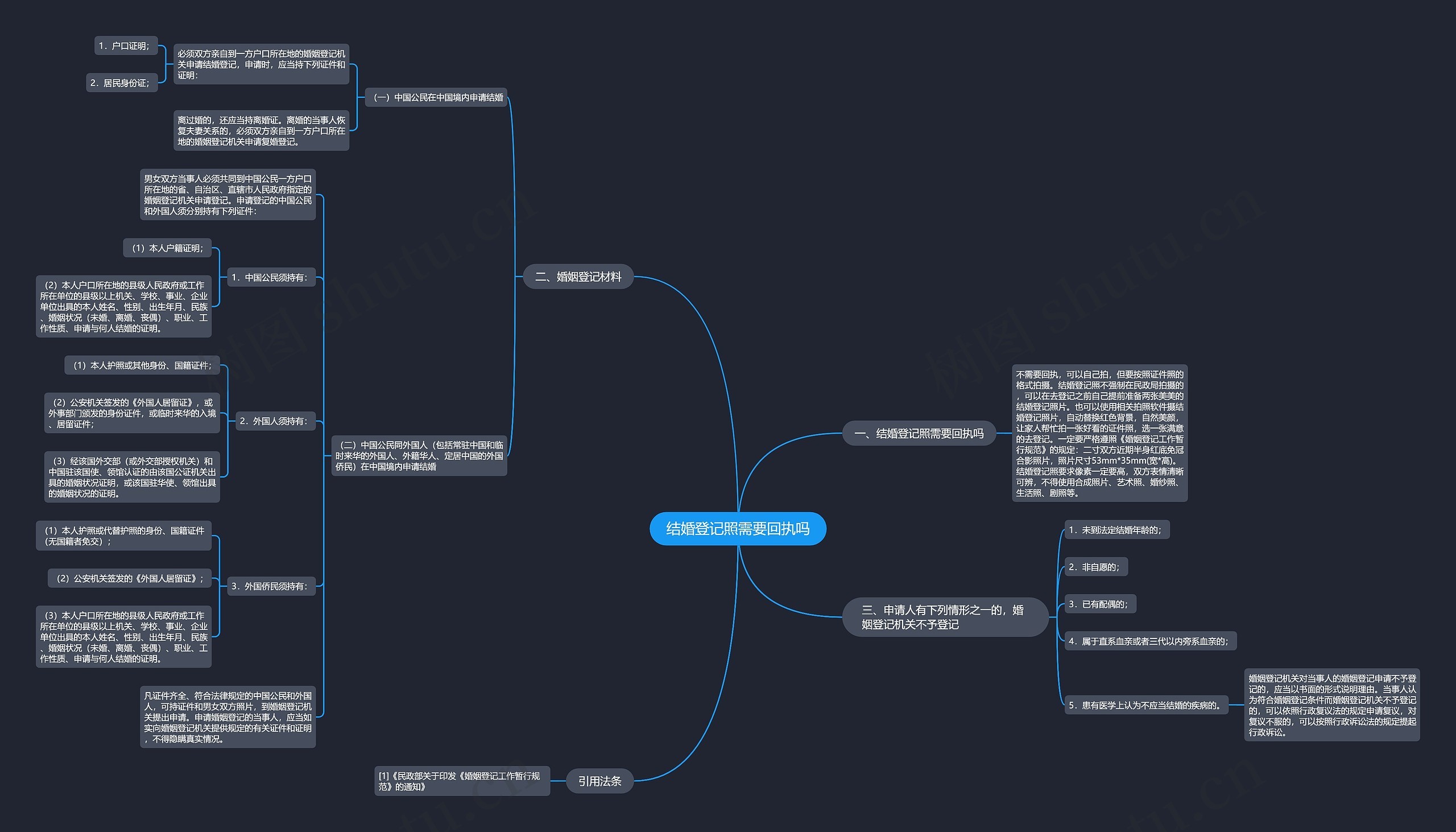Click the 5.患有医学上认为不应当结婚的疾病 node
The width and height of the screenshot is (1456, 832).
(x=1145, y=705)
